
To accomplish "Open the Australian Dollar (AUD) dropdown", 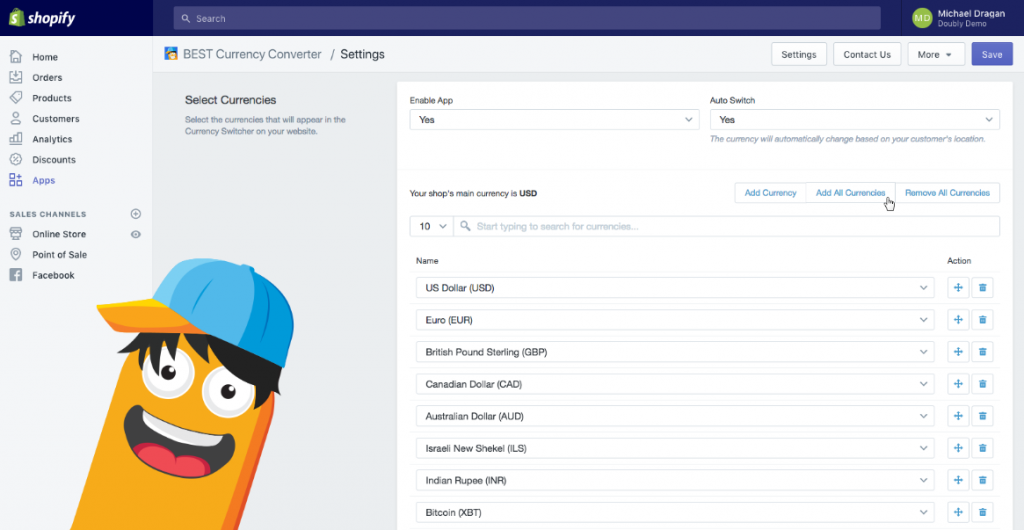I will (x=675, y=416).
